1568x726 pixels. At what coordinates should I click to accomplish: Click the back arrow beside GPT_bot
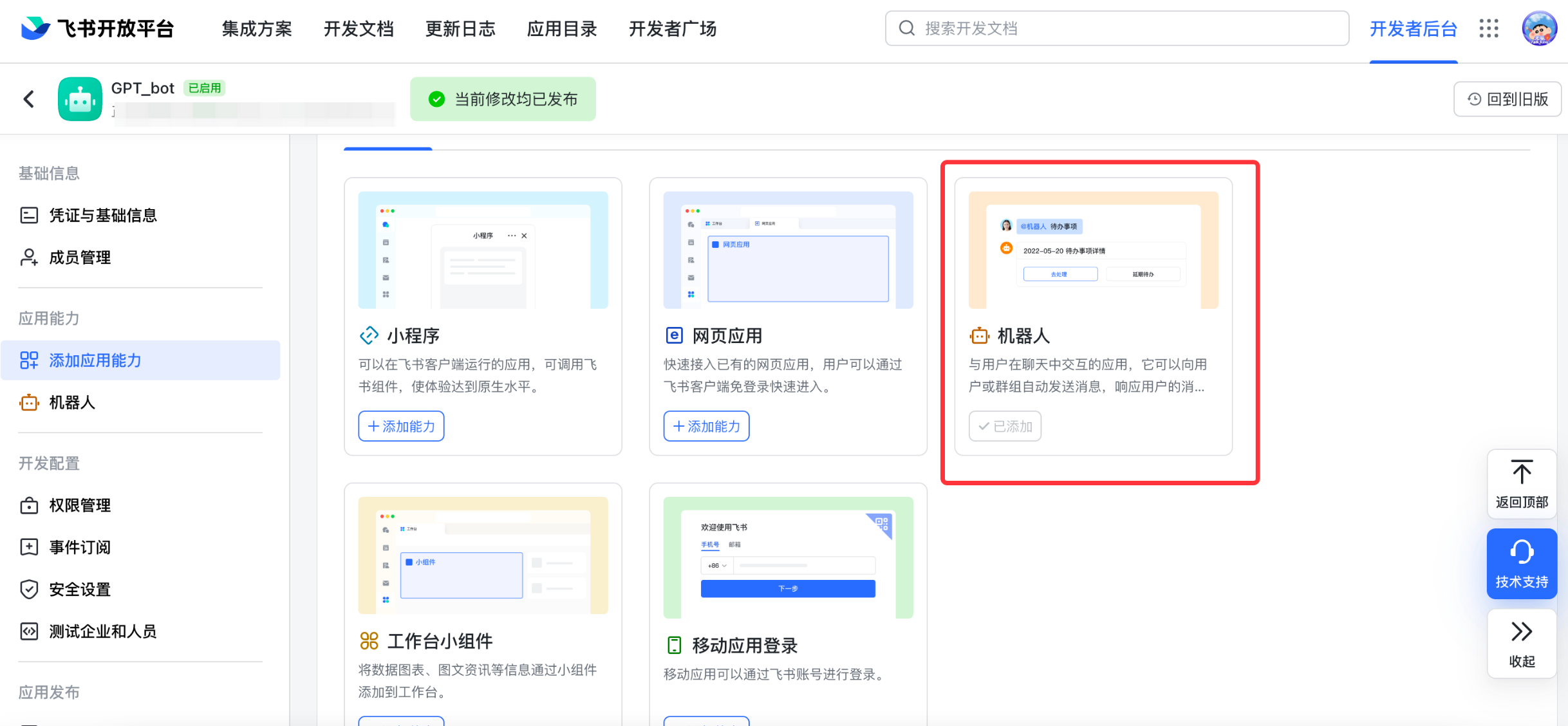pos(29,99)
